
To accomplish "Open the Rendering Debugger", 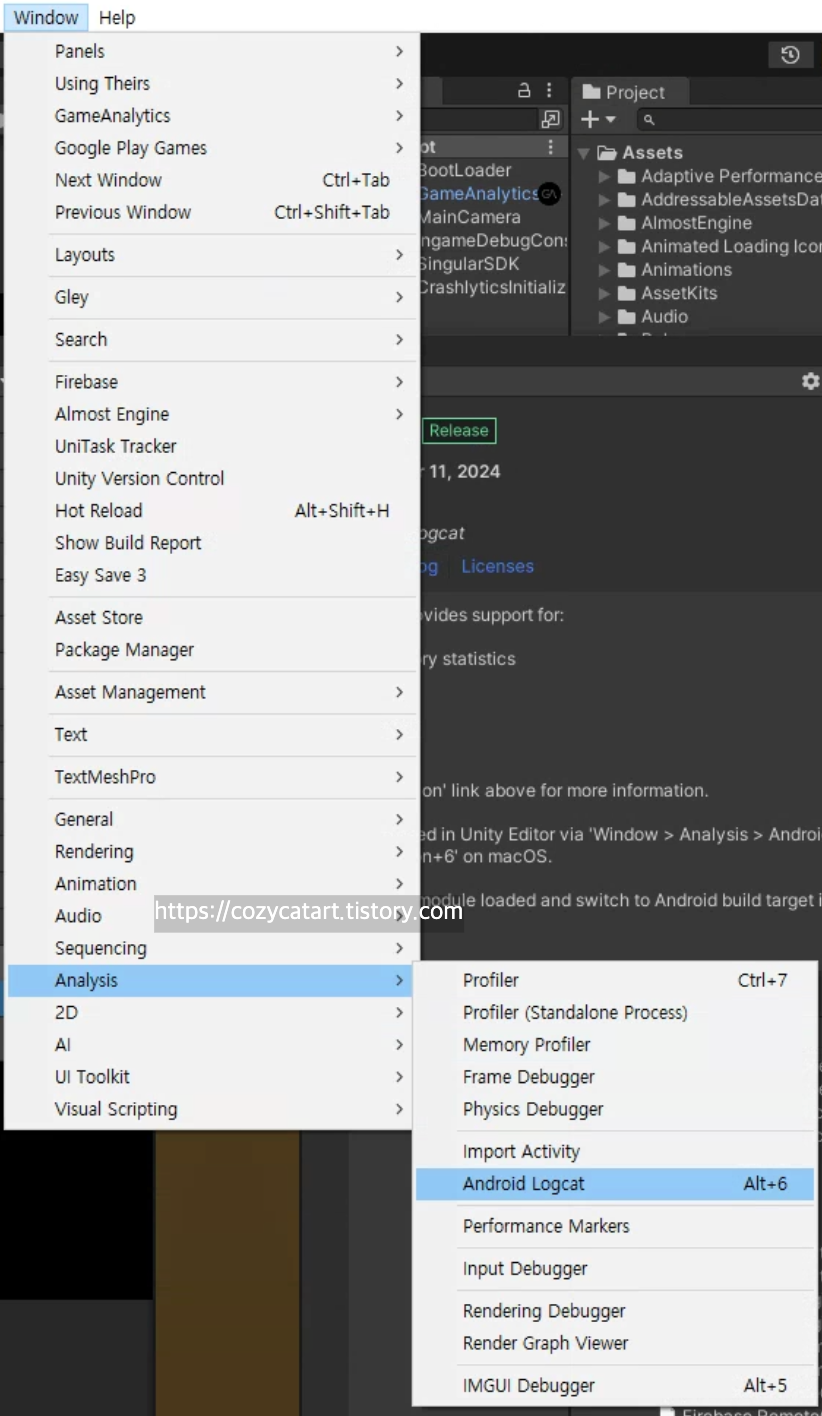I will pos(614,1311).
